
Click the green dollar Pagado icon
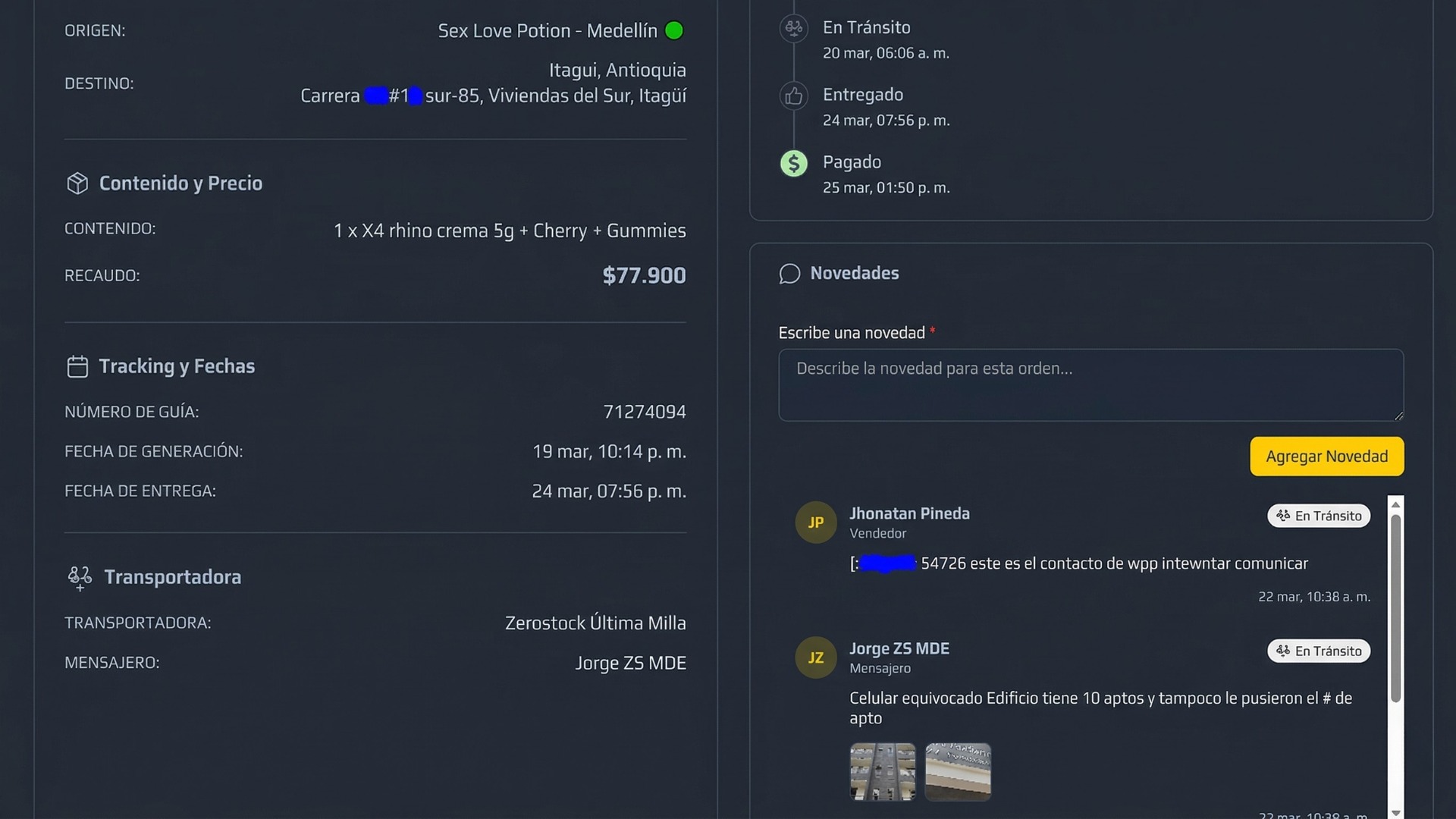(793, 163)
